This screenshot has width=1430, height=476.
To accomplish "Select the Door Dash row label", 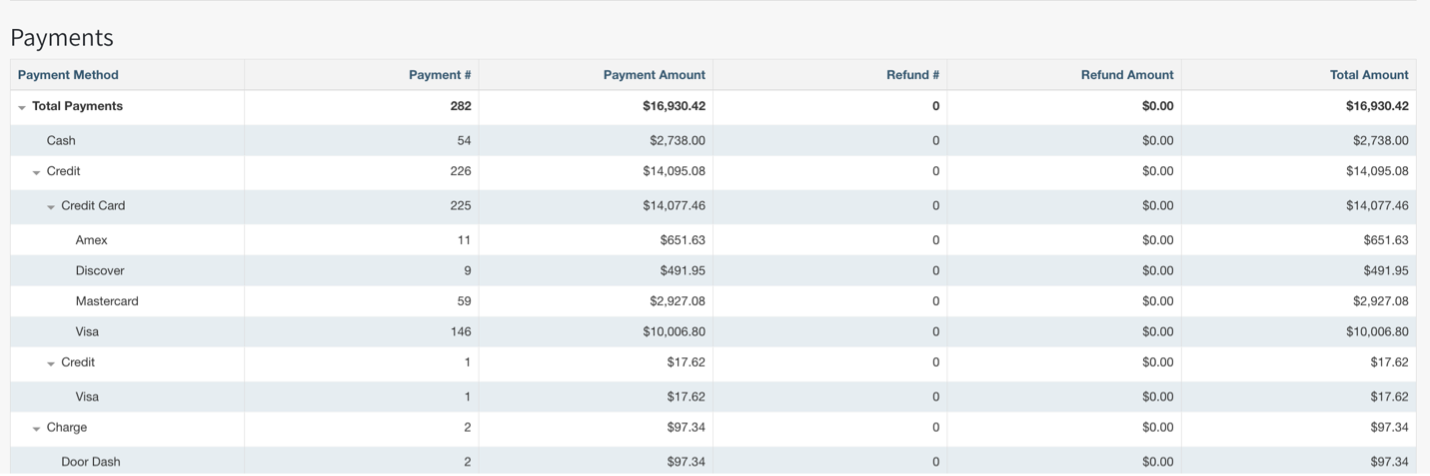I will 91,462.
